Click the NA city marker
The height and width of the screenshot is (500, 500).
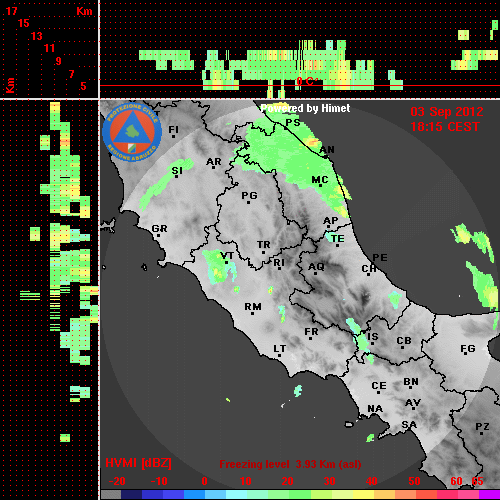pos(375,415)
